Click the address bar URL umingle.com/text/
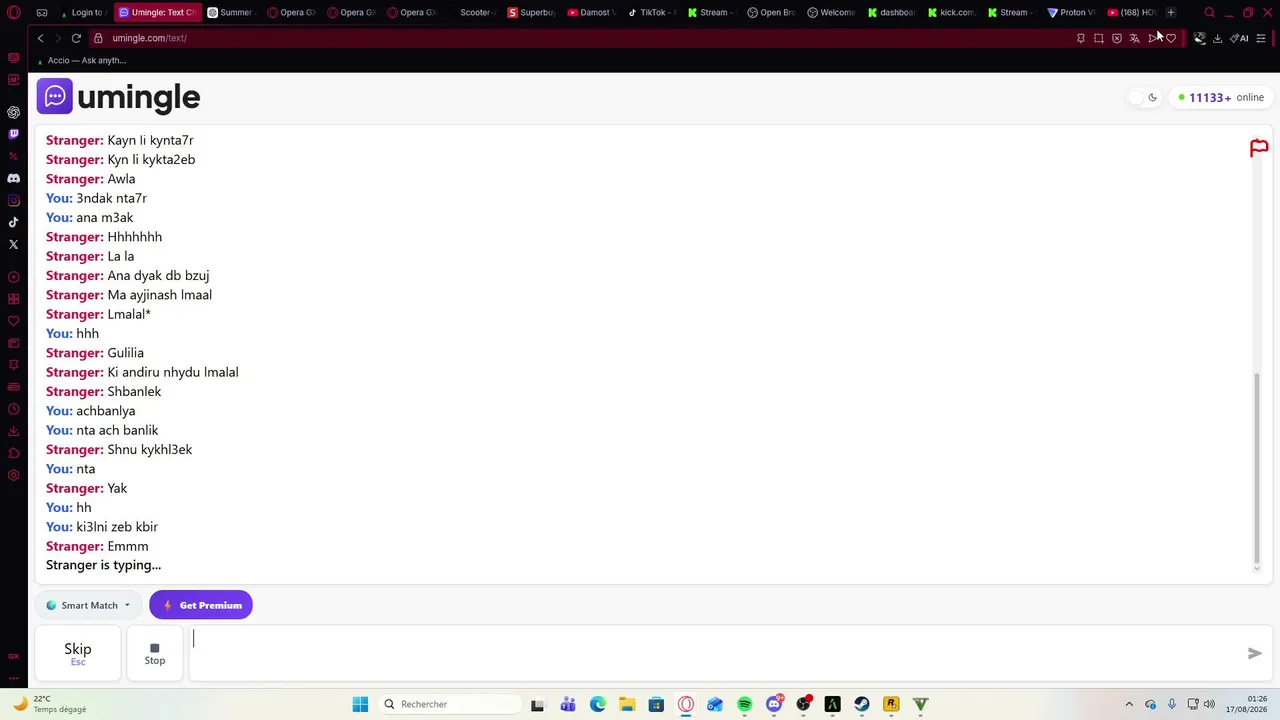1280x720 pixels. tap(149, 38)
